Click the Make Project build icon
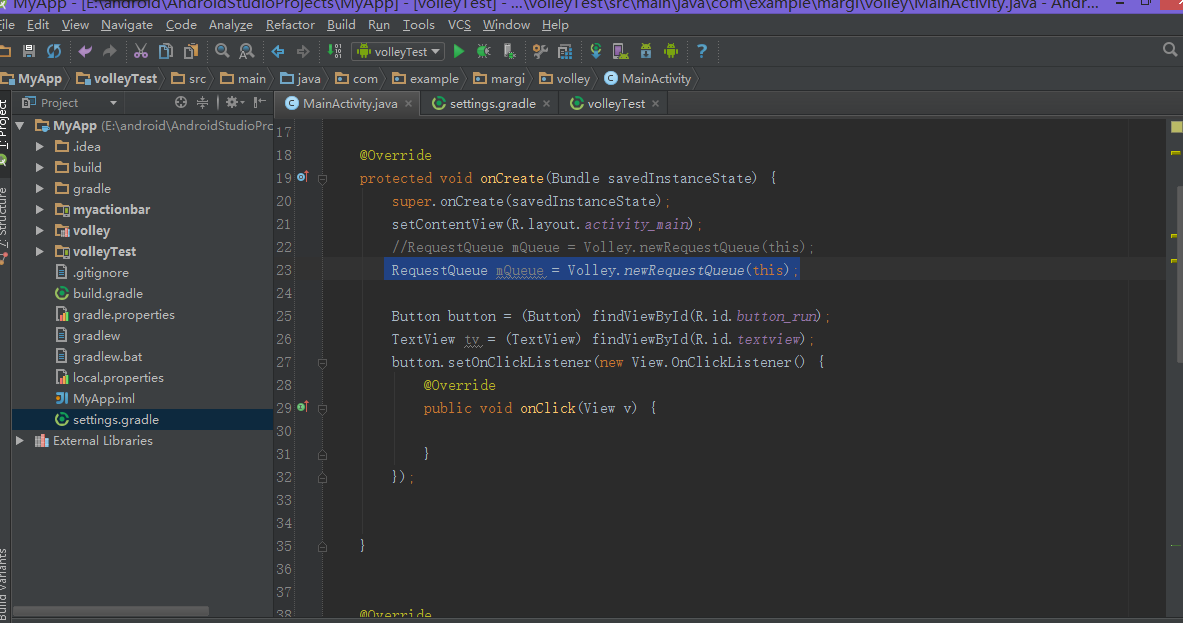Image resolution: width=1183 pixels, height=623 pixels. pyautogui.click(x=334, y=51)
